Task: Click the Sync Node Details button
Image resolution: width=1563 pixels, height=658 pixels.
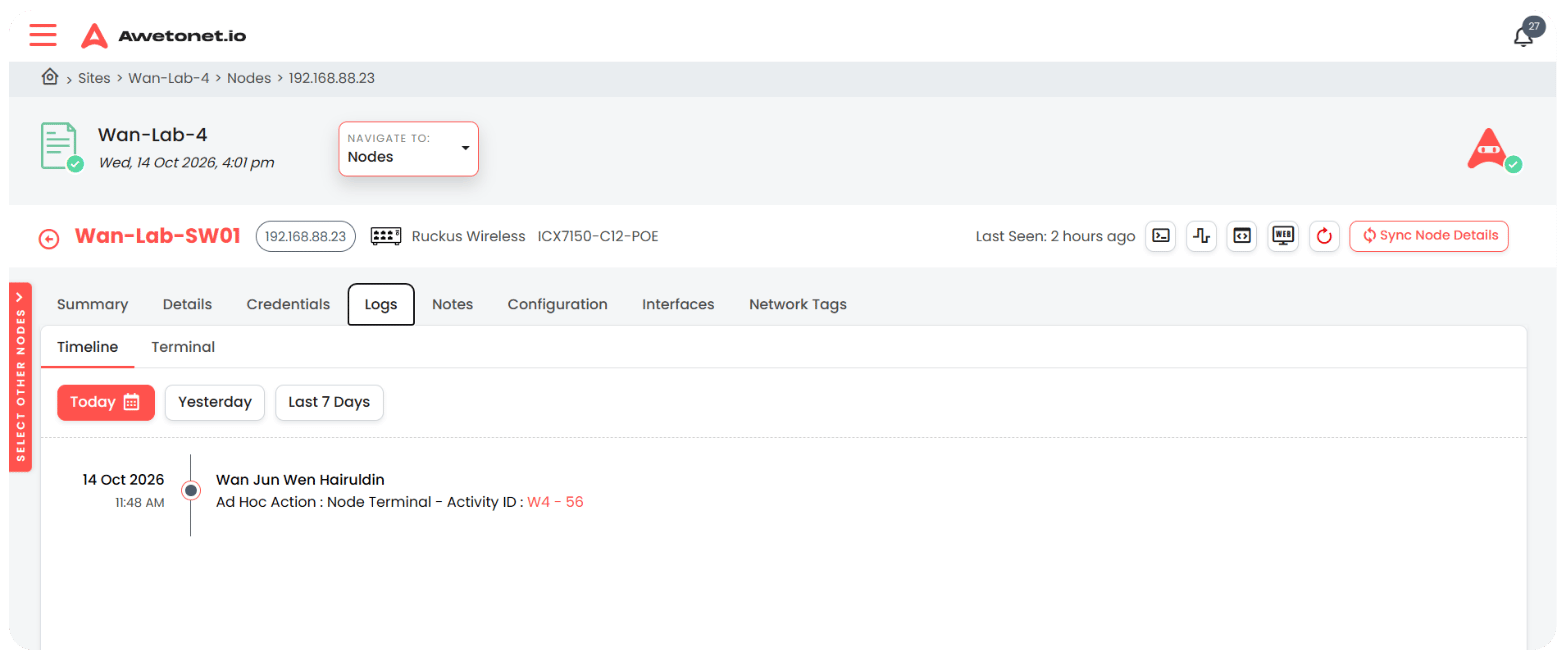Action: pyautogui.click(x=1428, y=236)
